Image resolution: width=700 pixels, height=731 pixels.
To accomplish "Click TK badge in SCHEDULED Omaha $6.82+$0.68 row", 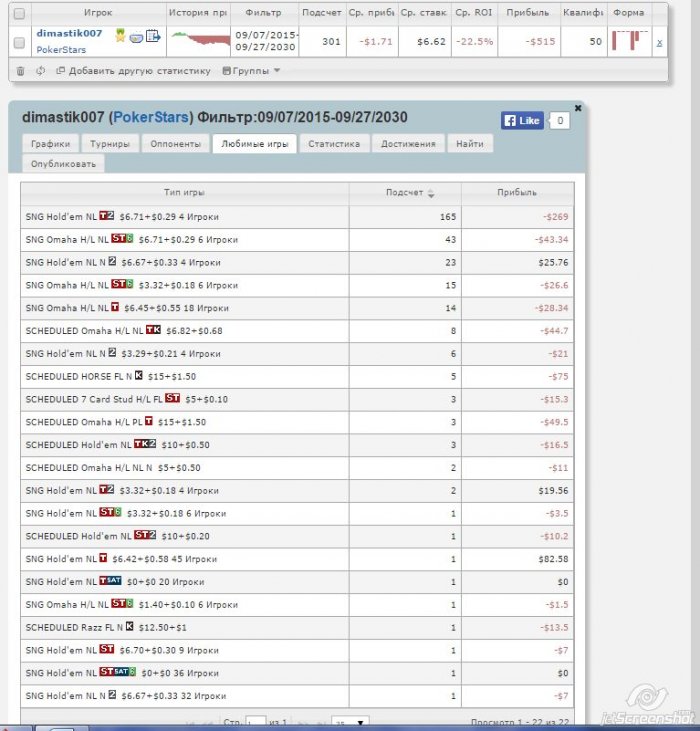I will (153, 330).
